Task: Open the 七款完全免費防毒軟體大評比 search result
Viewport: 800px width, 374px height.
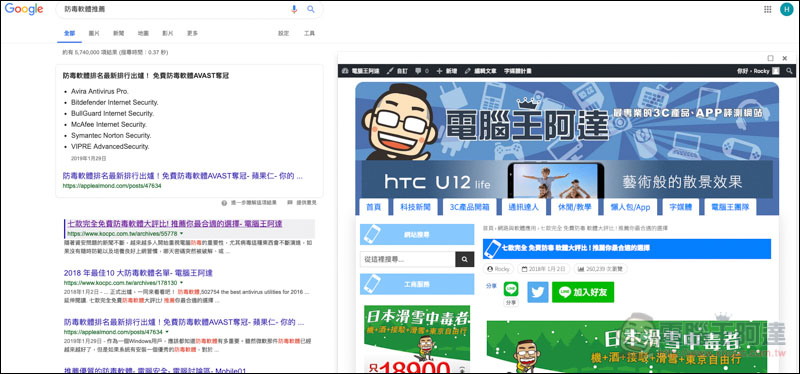Action: tap(175, 224)
